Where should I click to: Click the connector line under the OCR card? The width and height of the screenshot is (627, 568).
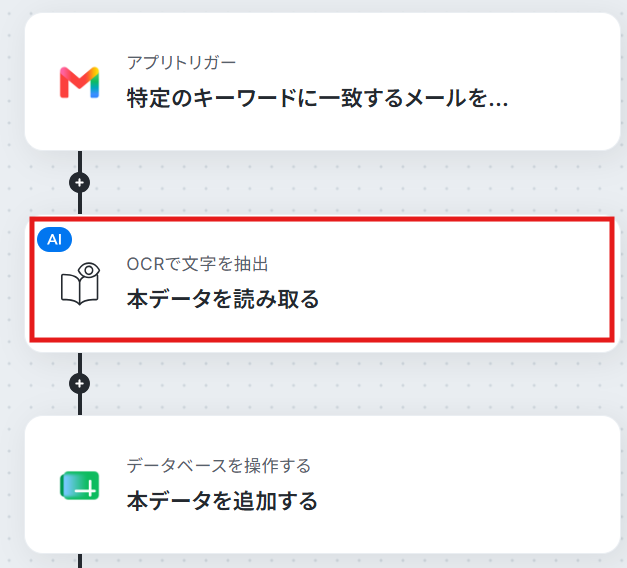pyautogui.click(x=80, y=363)
